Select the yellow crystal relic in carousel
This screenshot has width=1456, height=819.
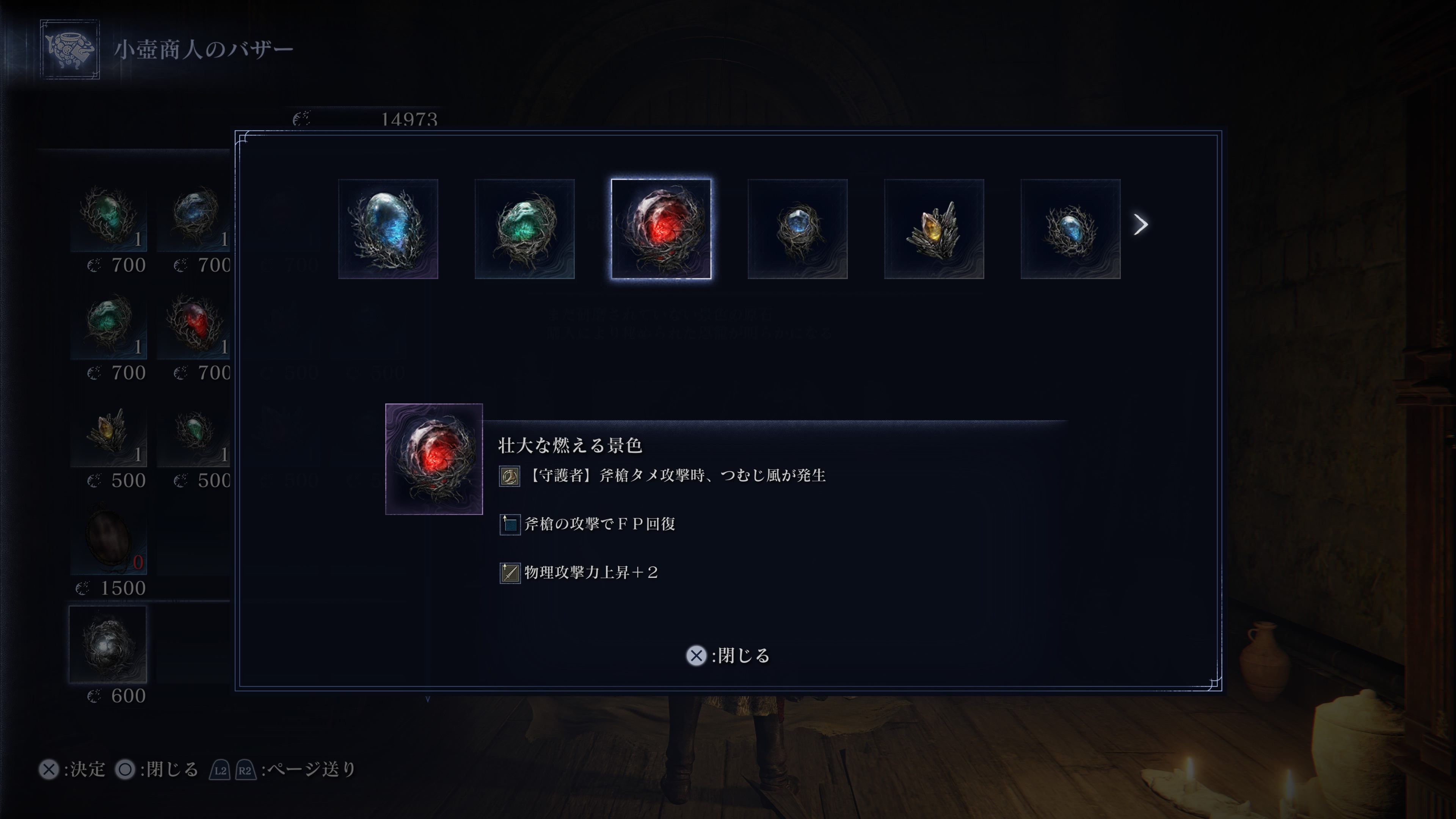click(x=934, y=229)
